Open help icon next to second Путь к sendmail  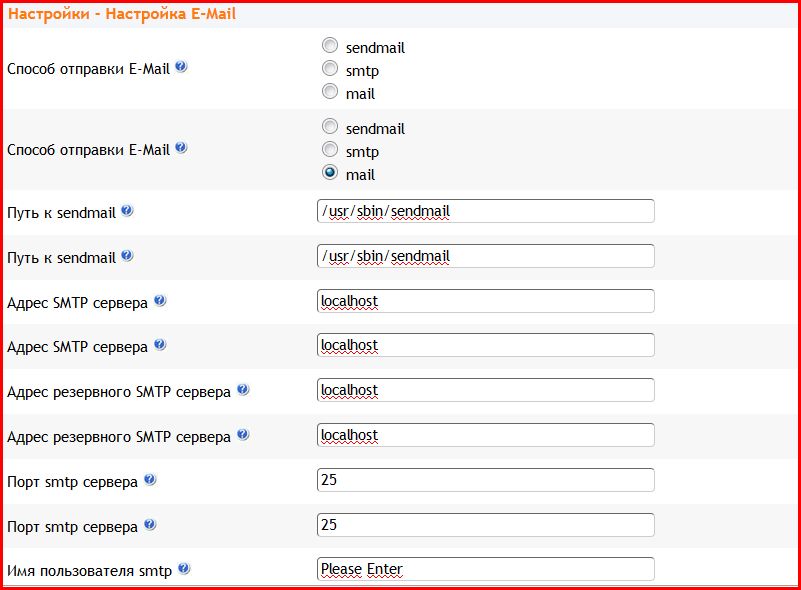pyautogui.click(x=127, y=255)
